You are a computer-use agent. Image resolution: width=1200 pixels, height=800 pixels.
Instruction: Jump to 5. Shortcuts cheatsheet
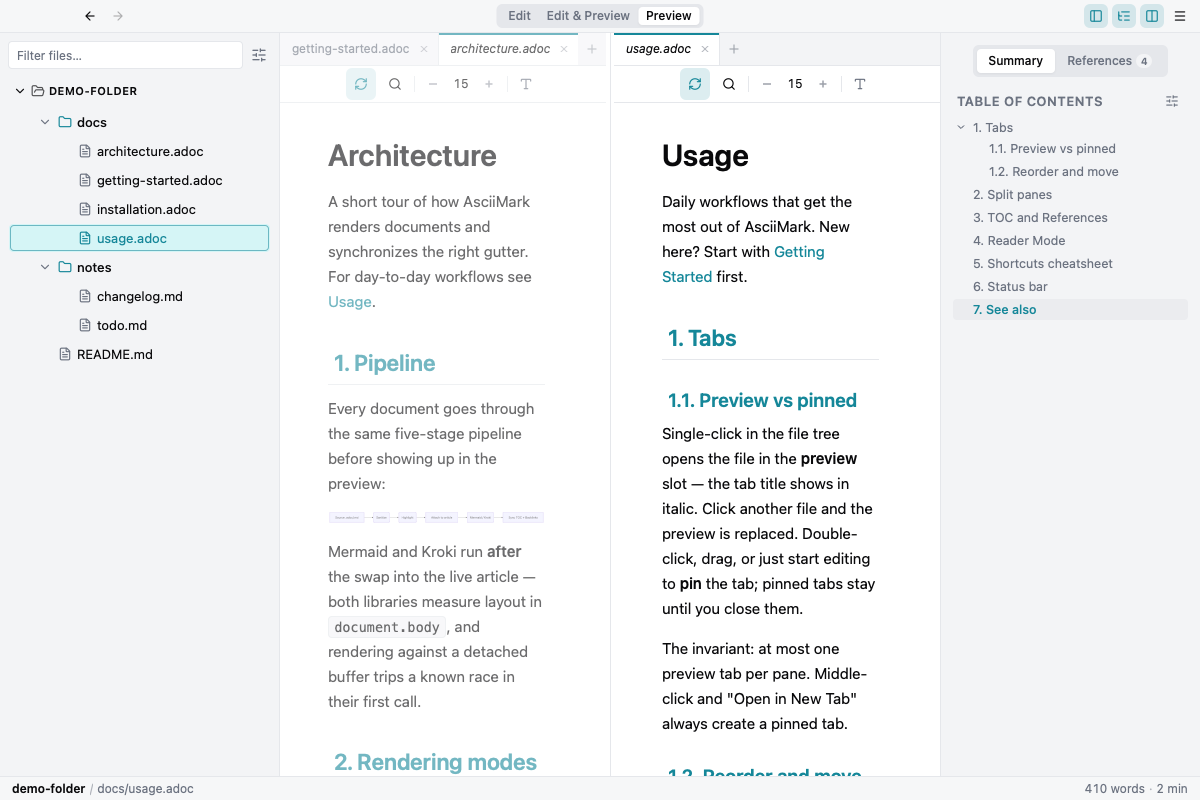click(x=1043, y=264)
